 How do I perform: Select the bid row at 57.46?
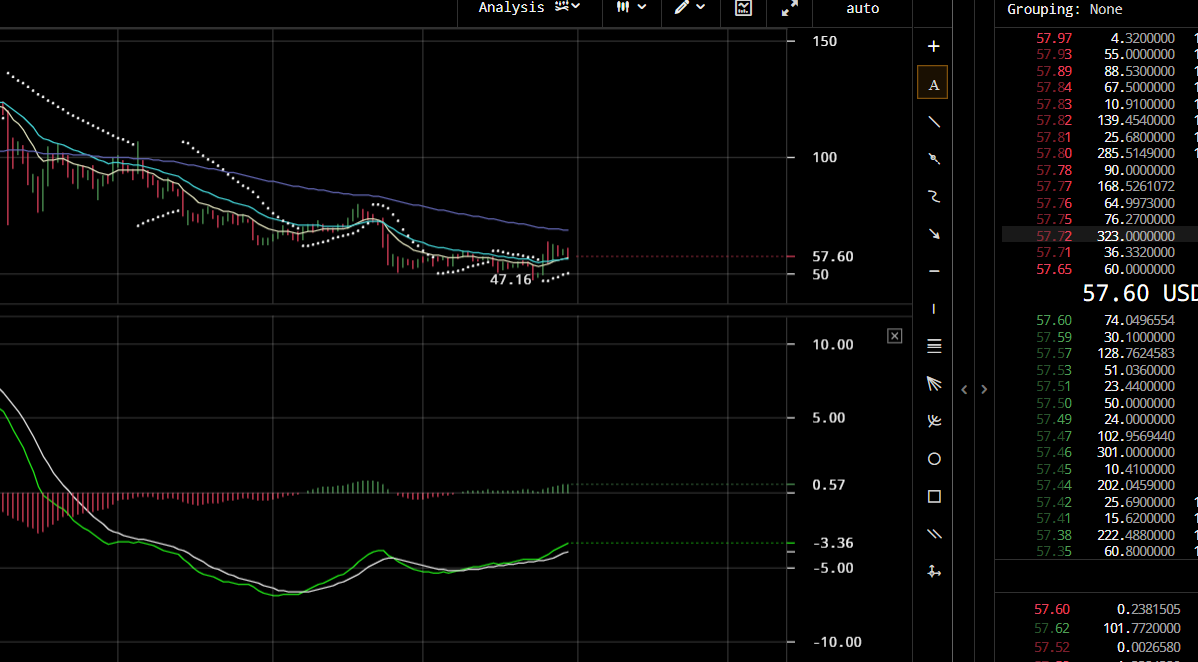click(1100, 453)
